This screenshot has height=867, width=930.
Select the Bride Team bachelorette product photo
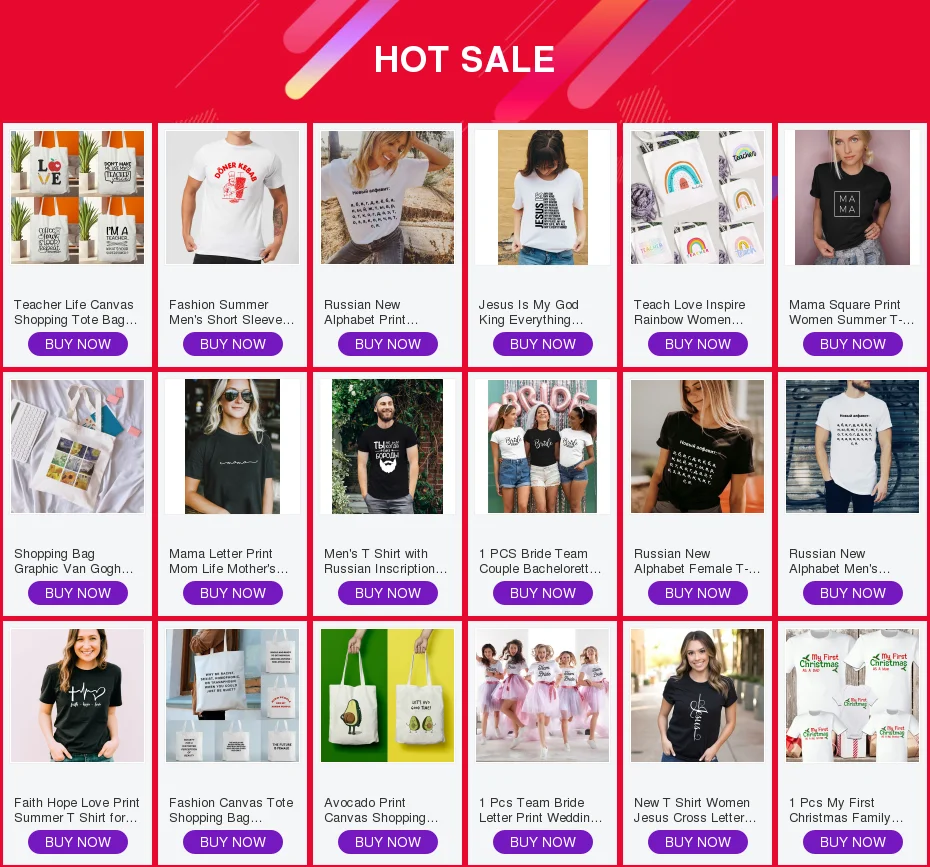[x=543, y=447]
